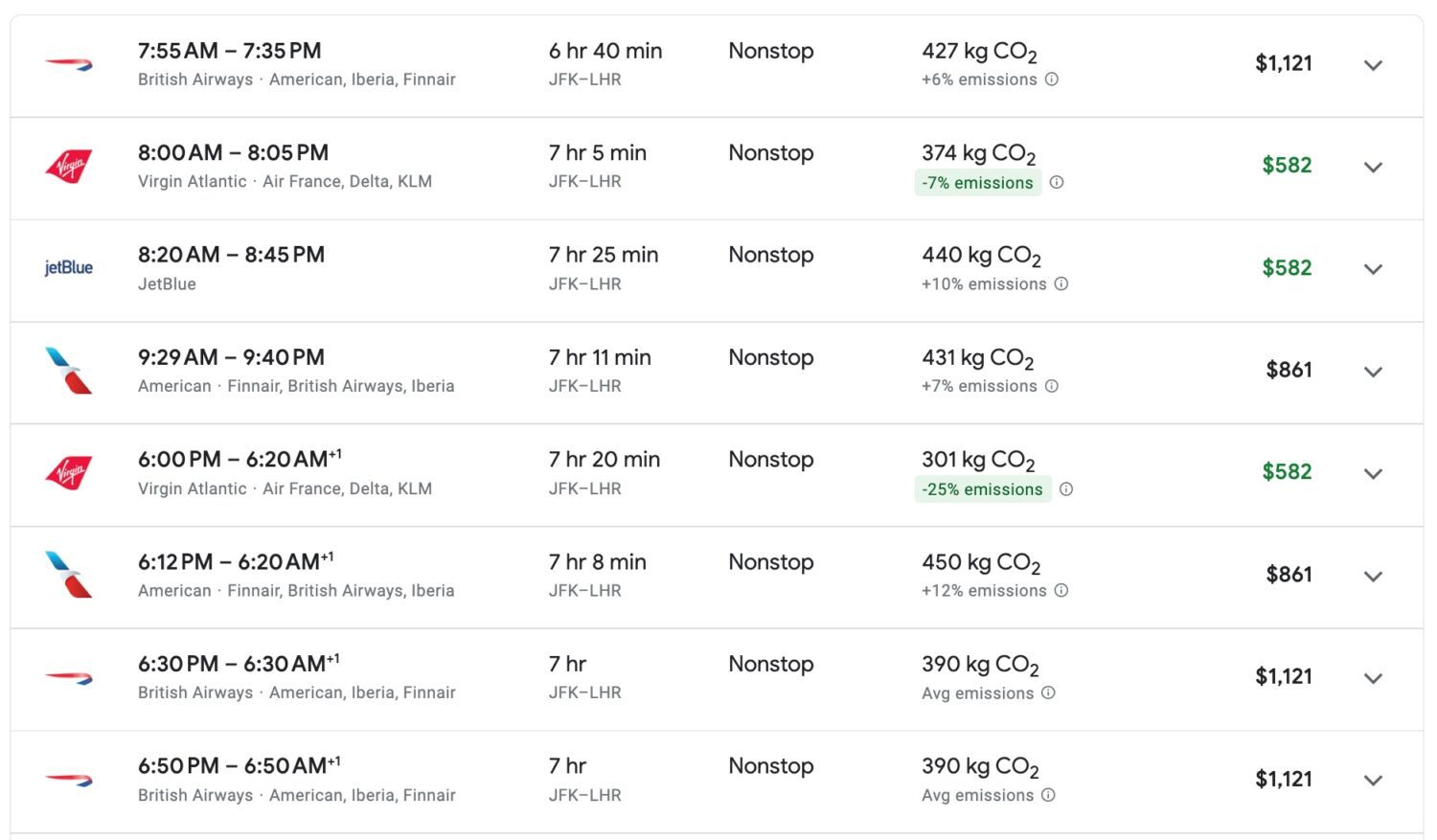Click British Airways logo on 7:55 AM flight

pos(69,64)
